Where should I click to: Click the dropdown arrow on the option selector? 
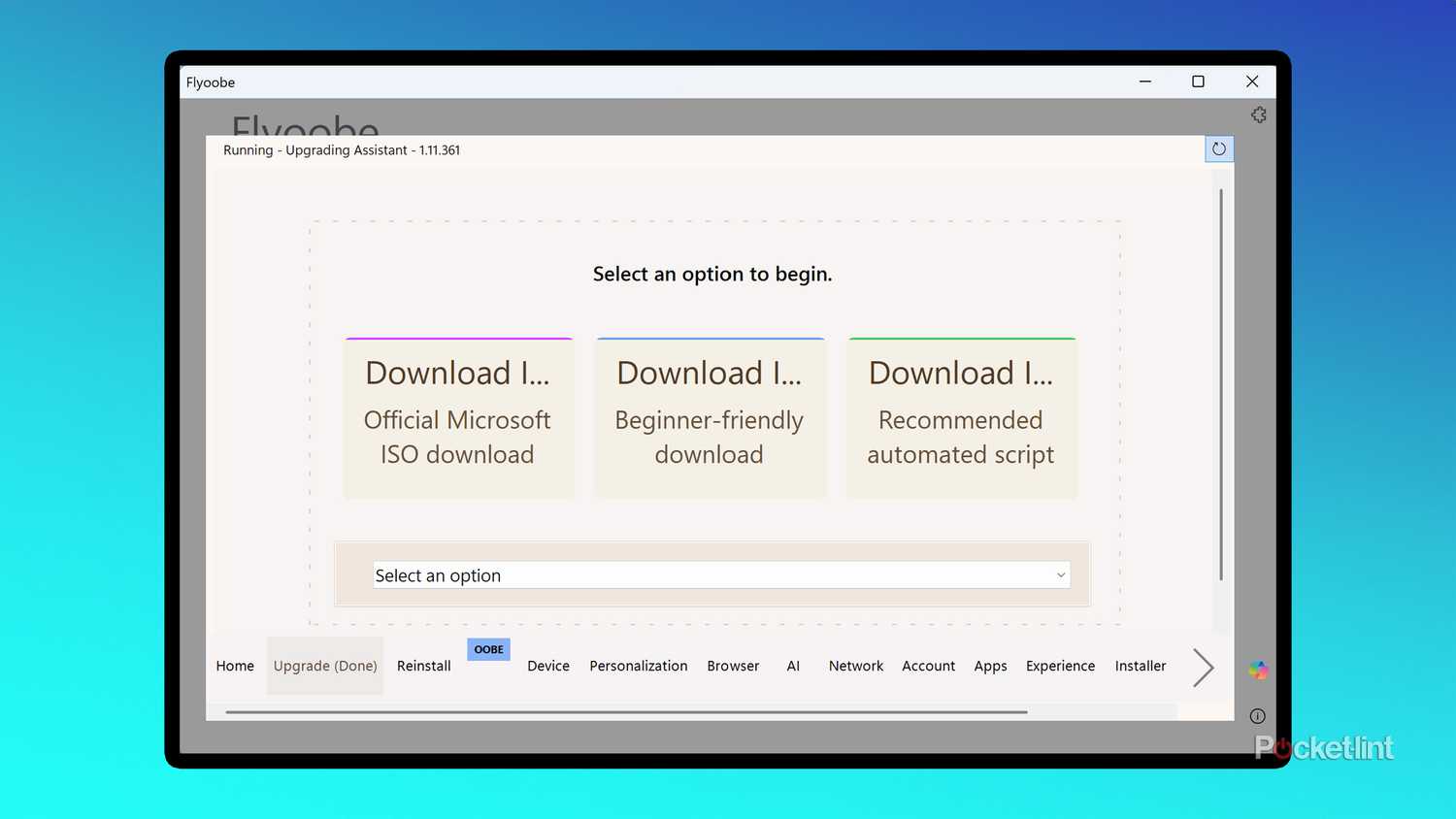tap(1060, 574)
